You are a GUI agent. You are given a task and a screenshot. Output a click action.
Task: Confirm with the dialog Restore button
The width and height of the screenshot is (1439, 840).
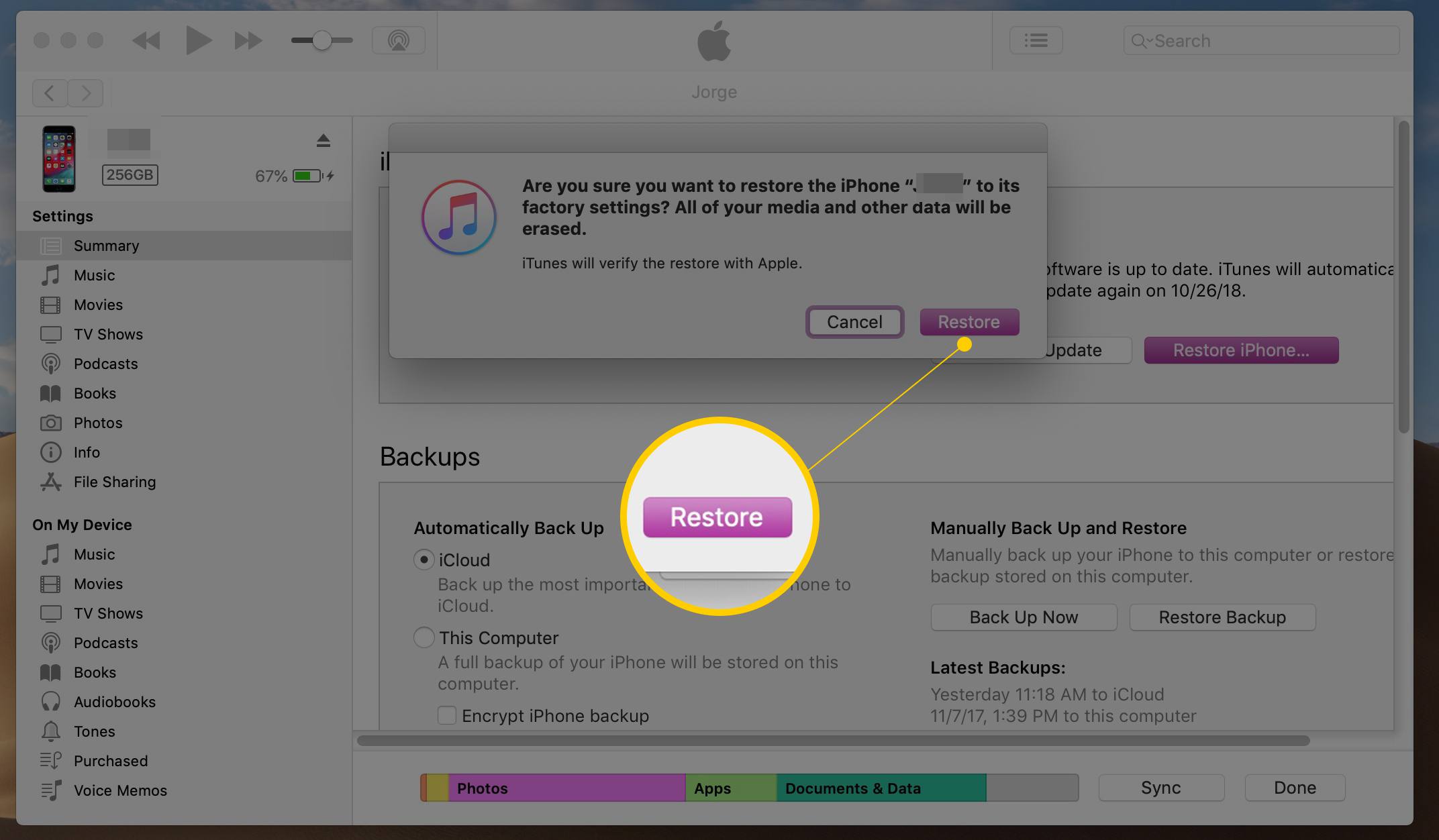pos(969,322)
